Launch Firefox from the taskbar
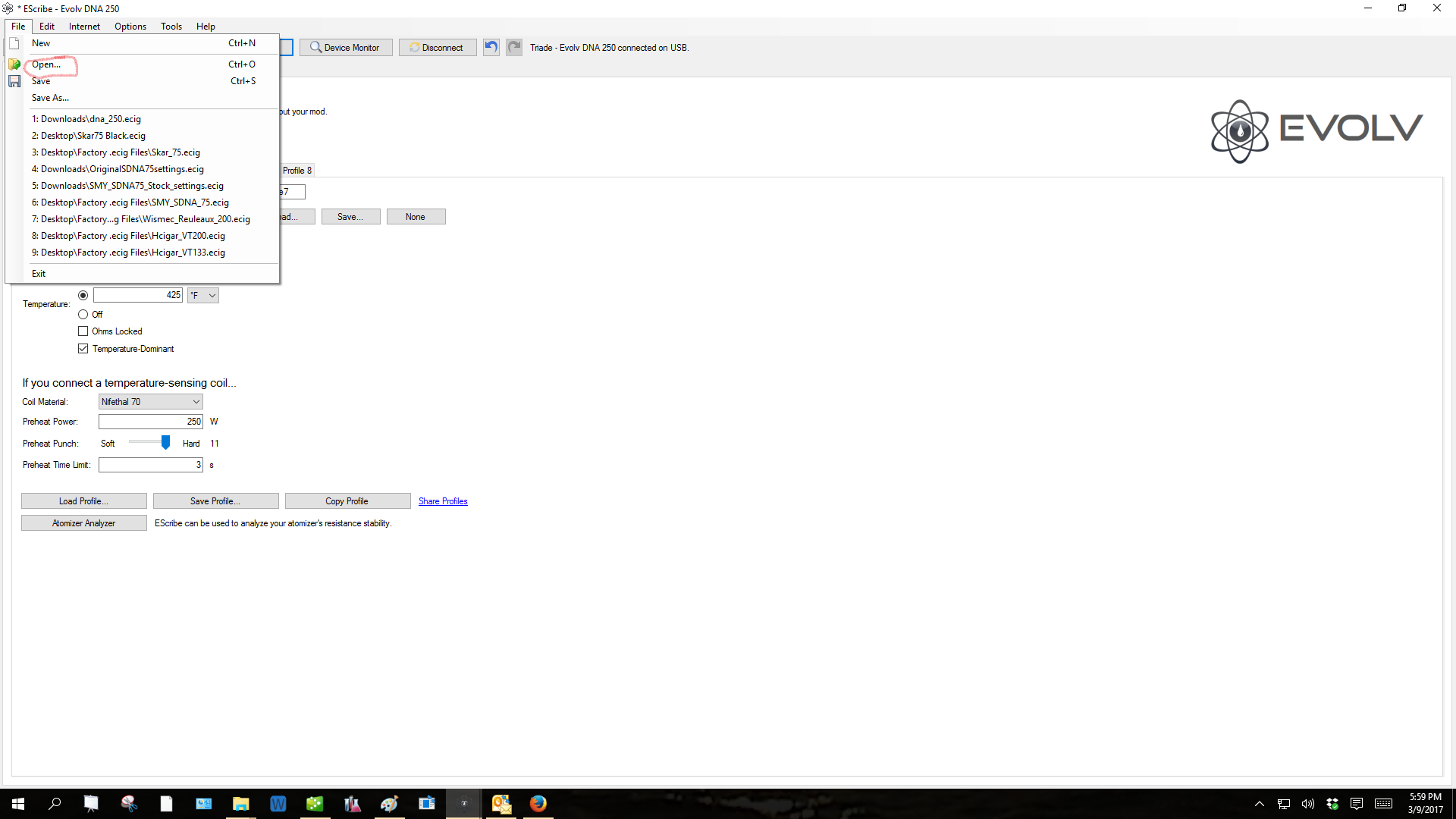The height and width of the screenshot is (819, 1456). pyautogui.click(x=538, y=803)
